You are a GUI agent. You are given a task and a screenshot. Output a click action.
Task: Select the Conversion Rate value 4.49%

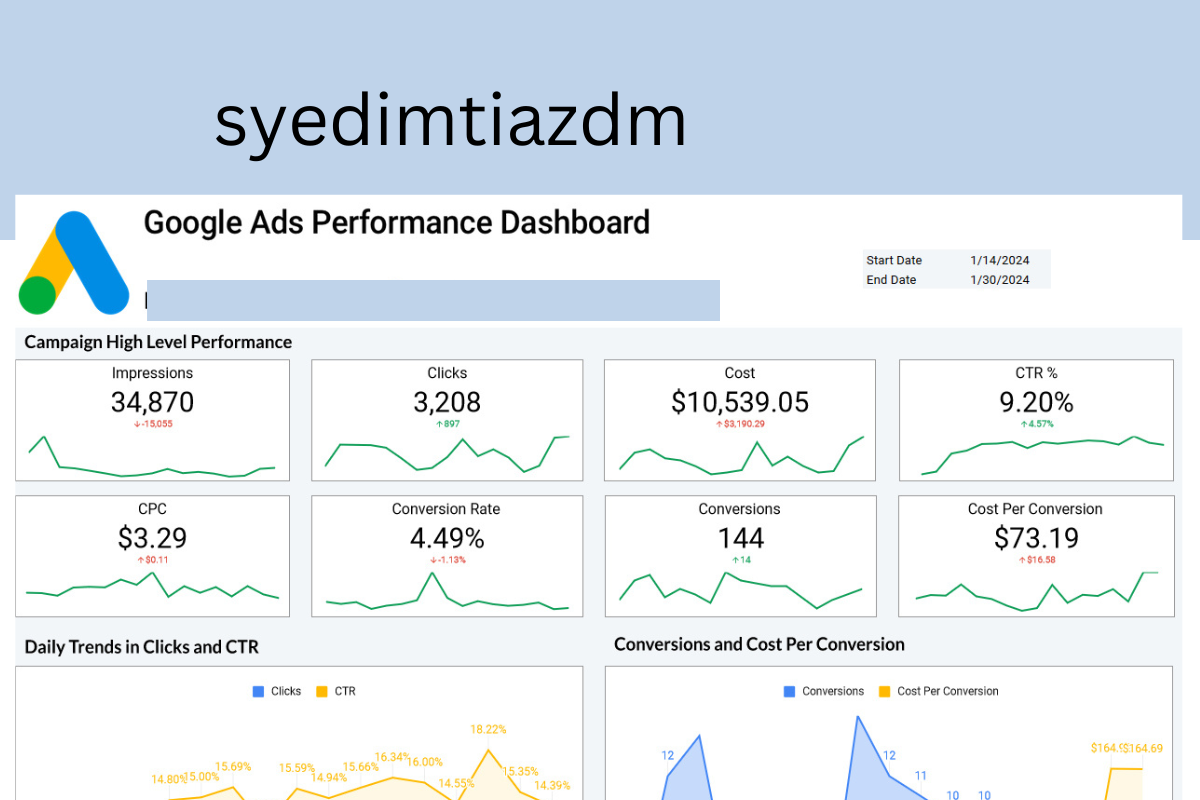pos(447,538)
